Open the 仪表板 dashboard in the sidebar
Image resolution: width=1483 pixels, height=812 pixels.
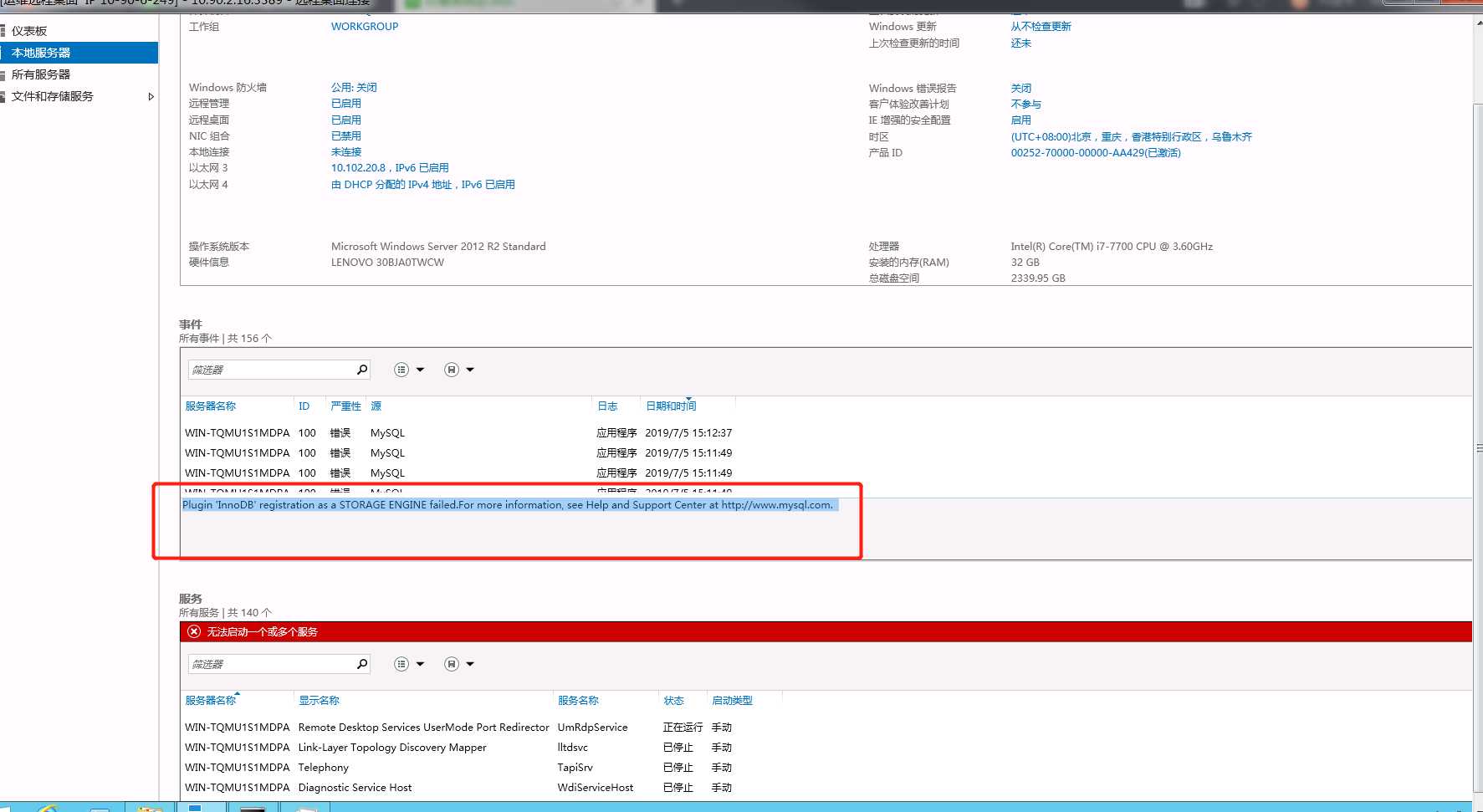point(29,31)
